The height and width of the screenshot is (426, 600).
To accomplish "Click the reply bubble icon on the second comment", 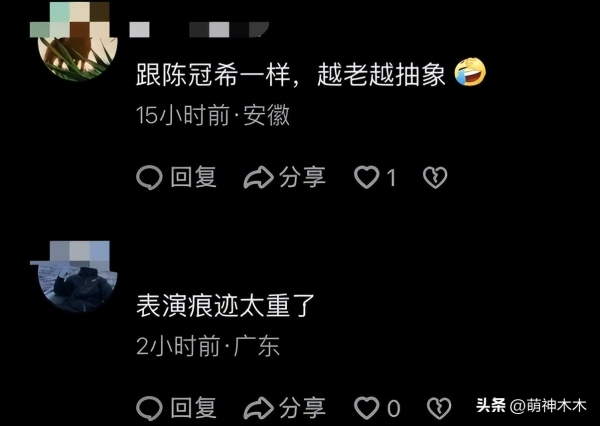I will [149, 408].
